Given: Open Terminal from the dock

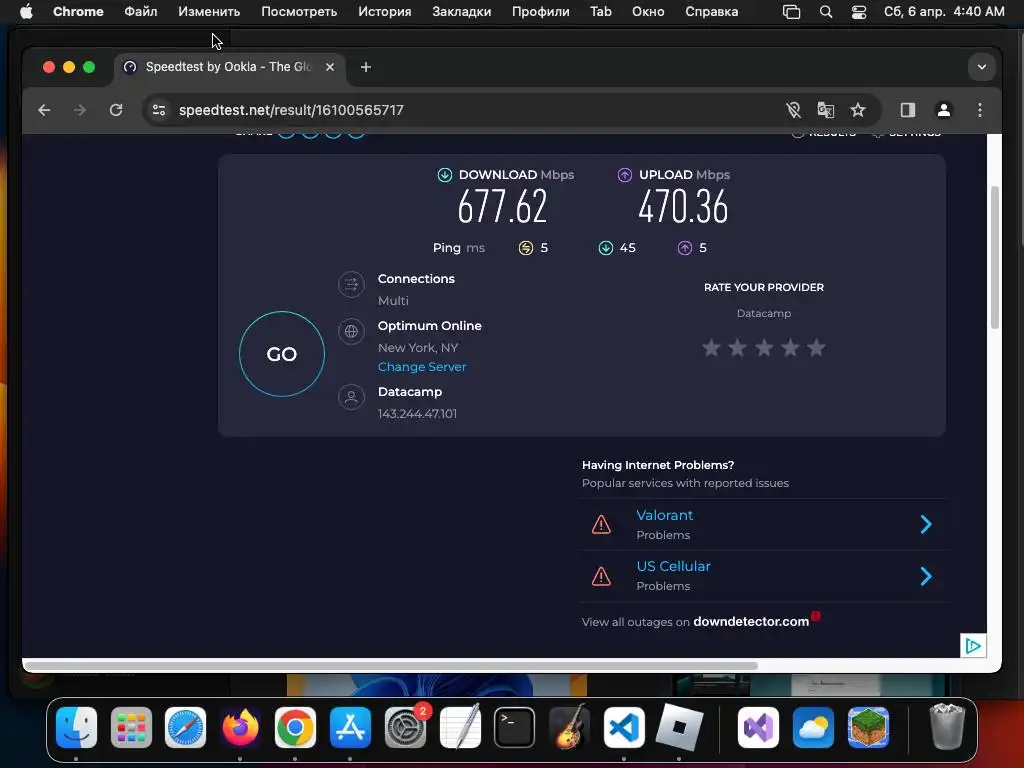Looking at the screenshot, I should point(515,728).
